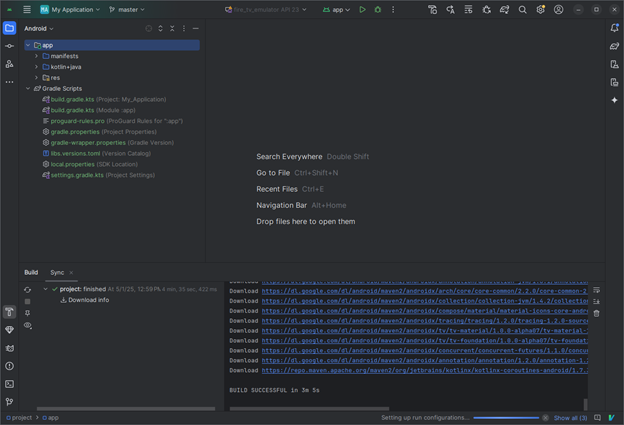Restart Gradle sync with the reload icon
This screenshot has height=425, width=624.
point(28,289)
